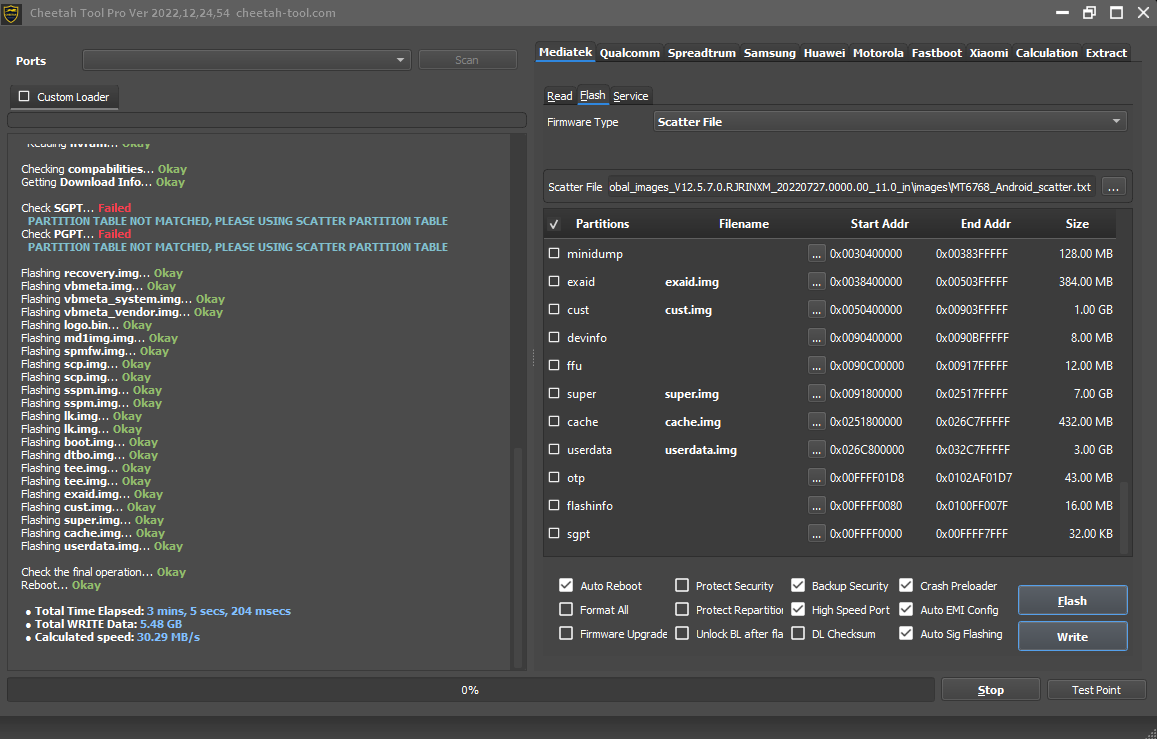This screenshot has height=739, width=1157.
Task: Enable Protect Repartition option
Action: point(682,609)
